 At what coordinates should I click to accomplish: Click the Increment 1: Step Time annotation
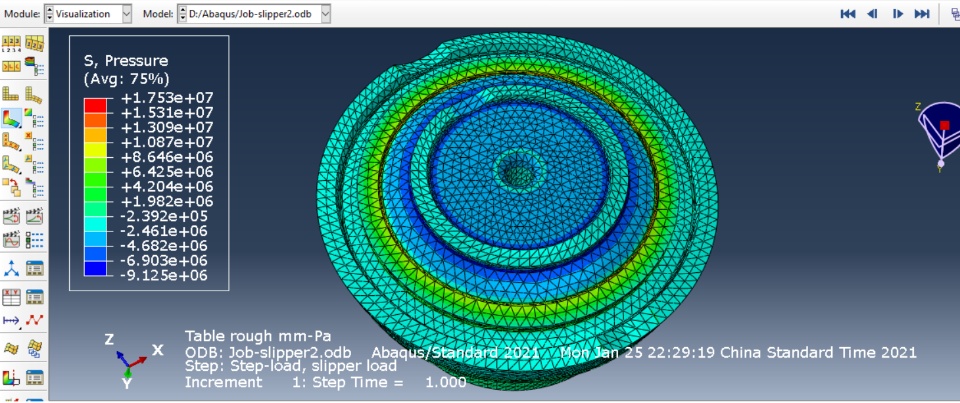click(326, 382)
